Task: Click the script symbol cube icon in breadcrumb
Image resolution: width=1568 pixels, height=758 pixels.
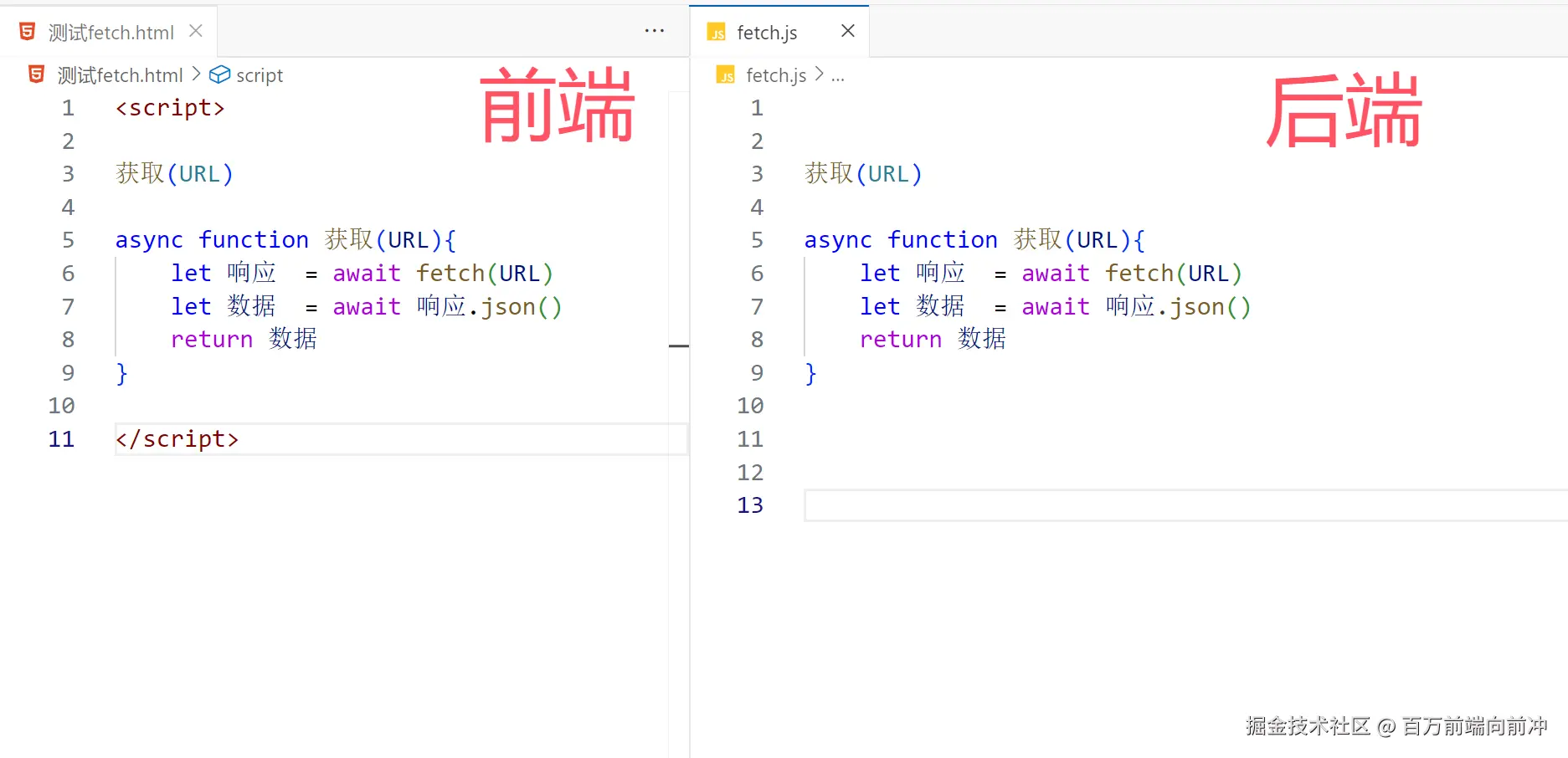Action: point(219,75)
